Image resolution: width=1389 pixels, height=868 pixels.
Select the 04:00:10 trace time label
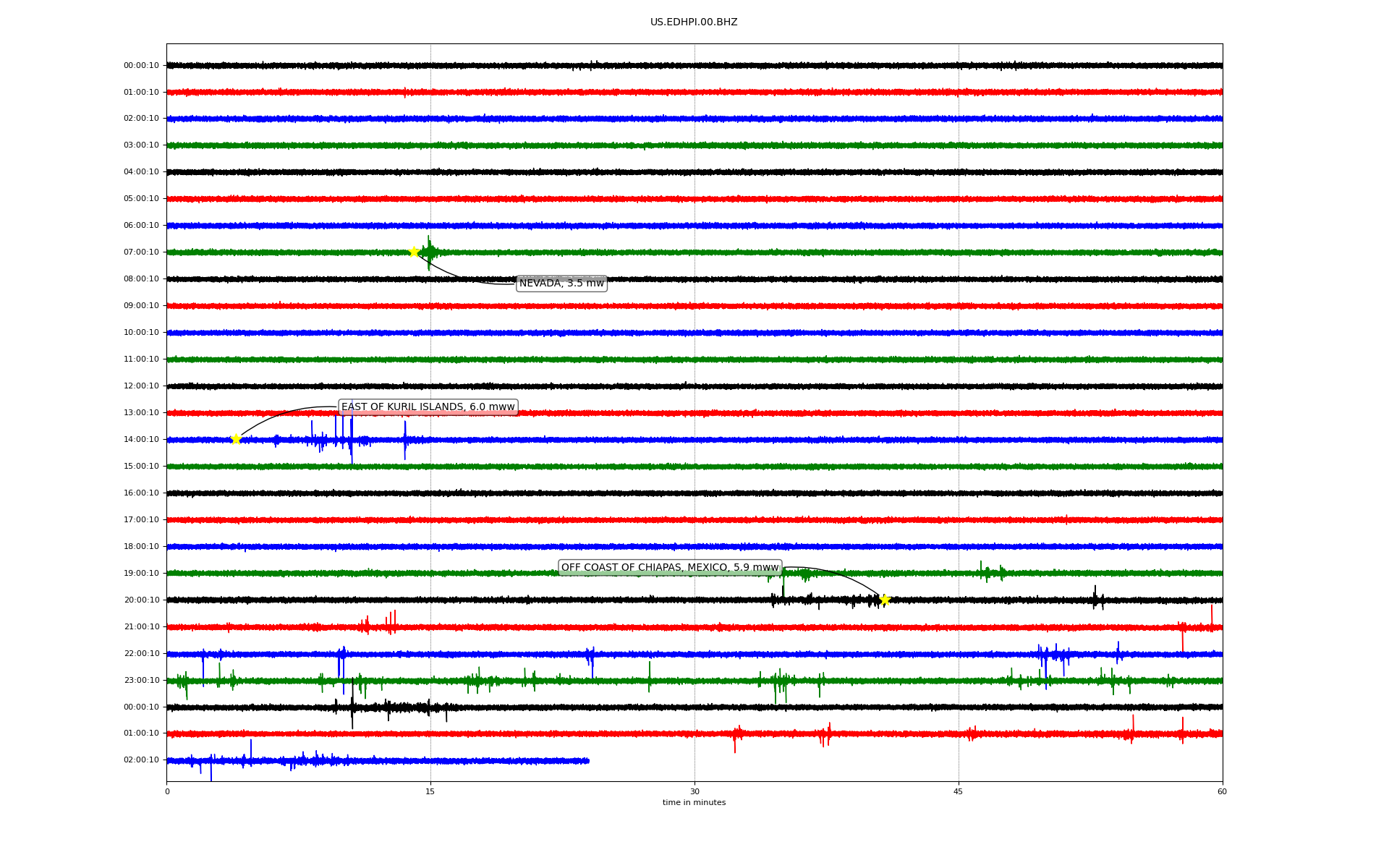(x=141, y=172)
